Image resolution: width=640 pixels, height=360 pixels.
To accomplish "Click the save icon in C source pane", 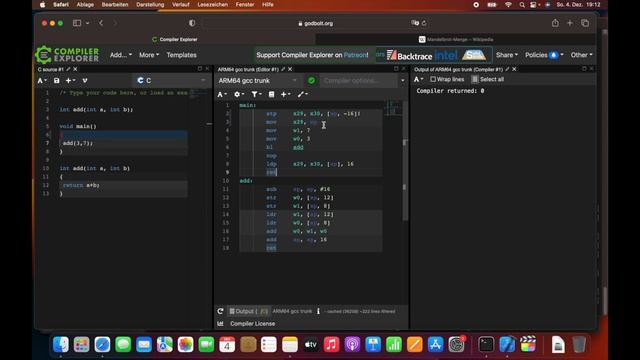I will tap(57, 81).
